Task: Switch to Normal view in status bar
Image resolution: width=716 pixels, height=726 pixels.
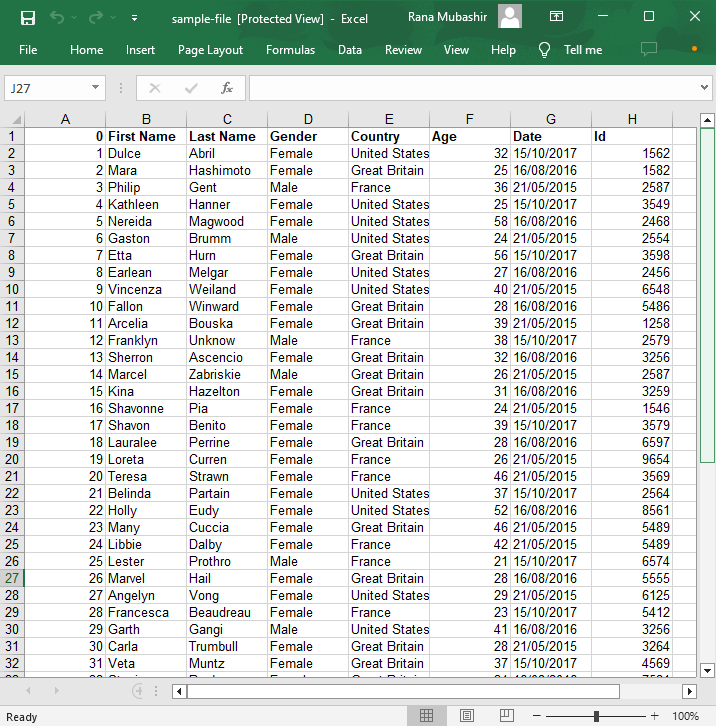Action: tap(427, 716)
